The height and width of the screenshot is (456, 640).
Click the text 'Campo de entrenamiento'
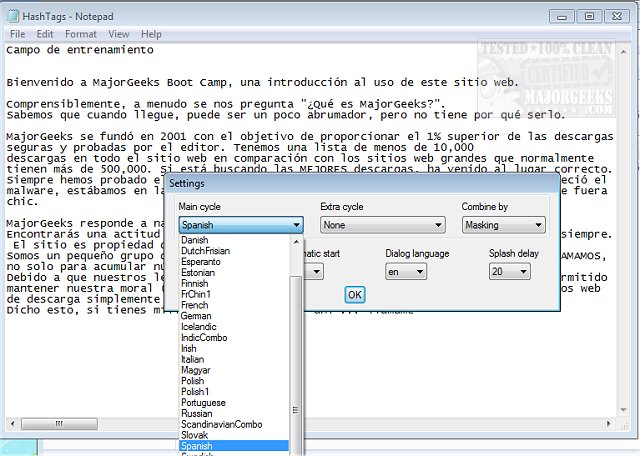[x=80, y=50]
